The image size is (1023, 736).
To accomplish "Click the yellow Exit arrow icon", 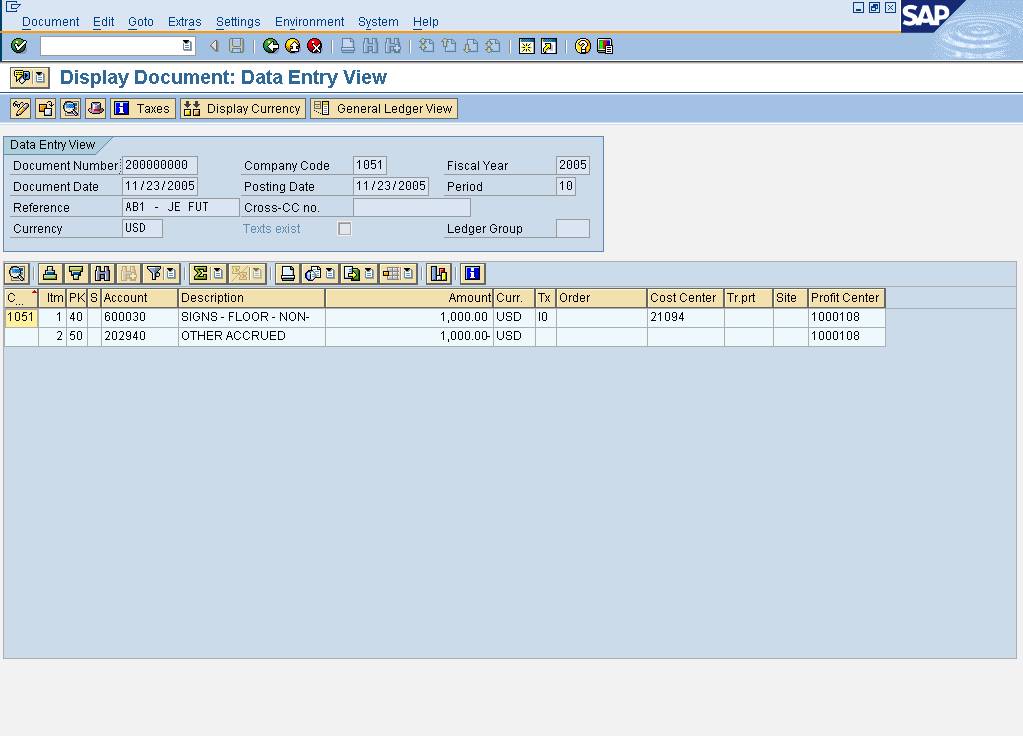I will coord(293,46).
